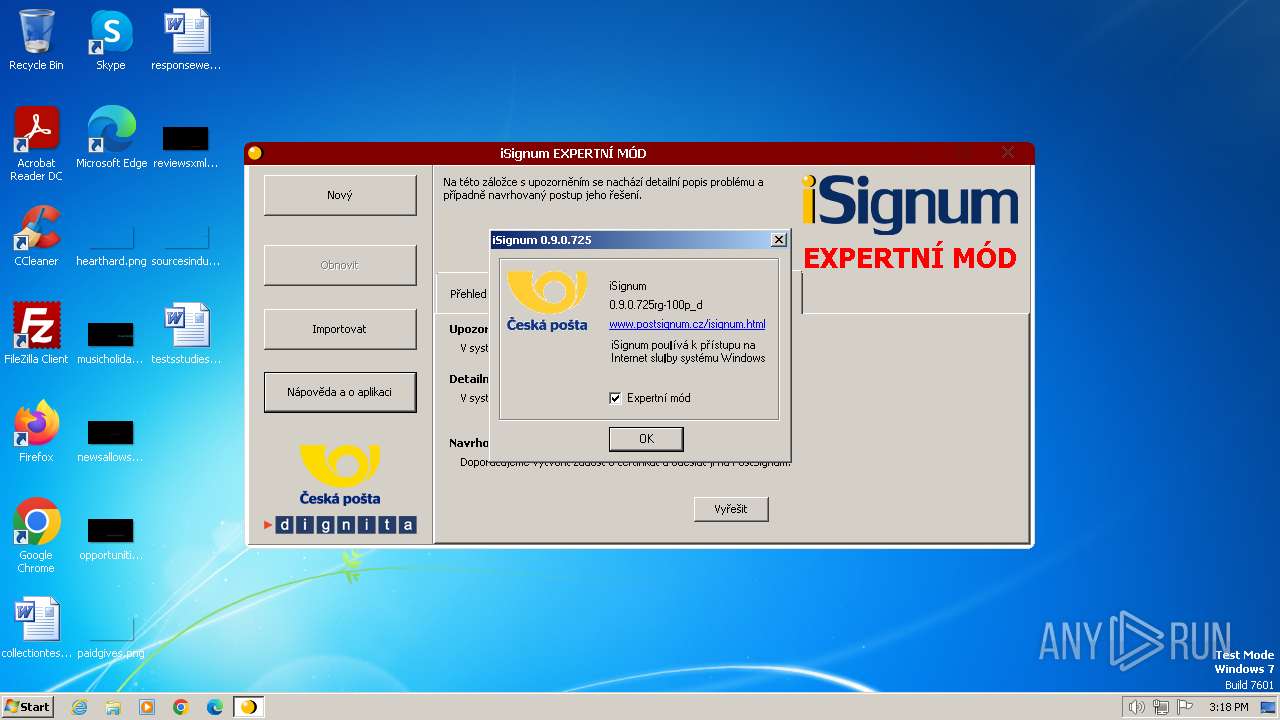Click the Importovat button
This screenshot has height=720, width=1280.
click(x=340, y=329)
